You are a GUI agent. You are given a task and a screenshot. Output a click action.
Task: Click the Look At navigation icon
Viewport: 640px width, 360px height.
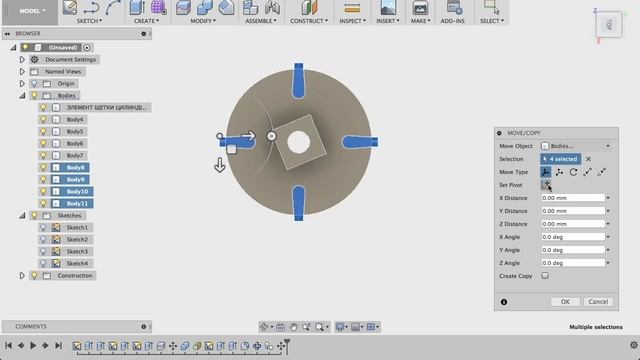(x=280, y=327)
